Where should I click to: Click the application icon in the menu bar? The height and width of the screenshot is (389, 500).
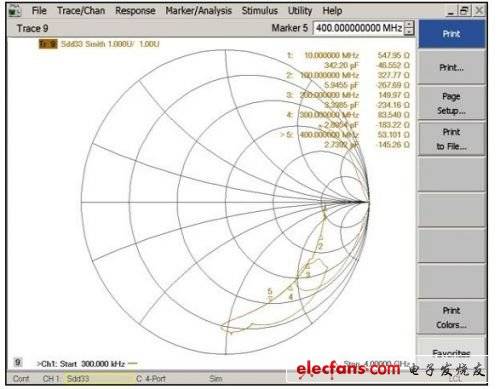tap(14, 11)
